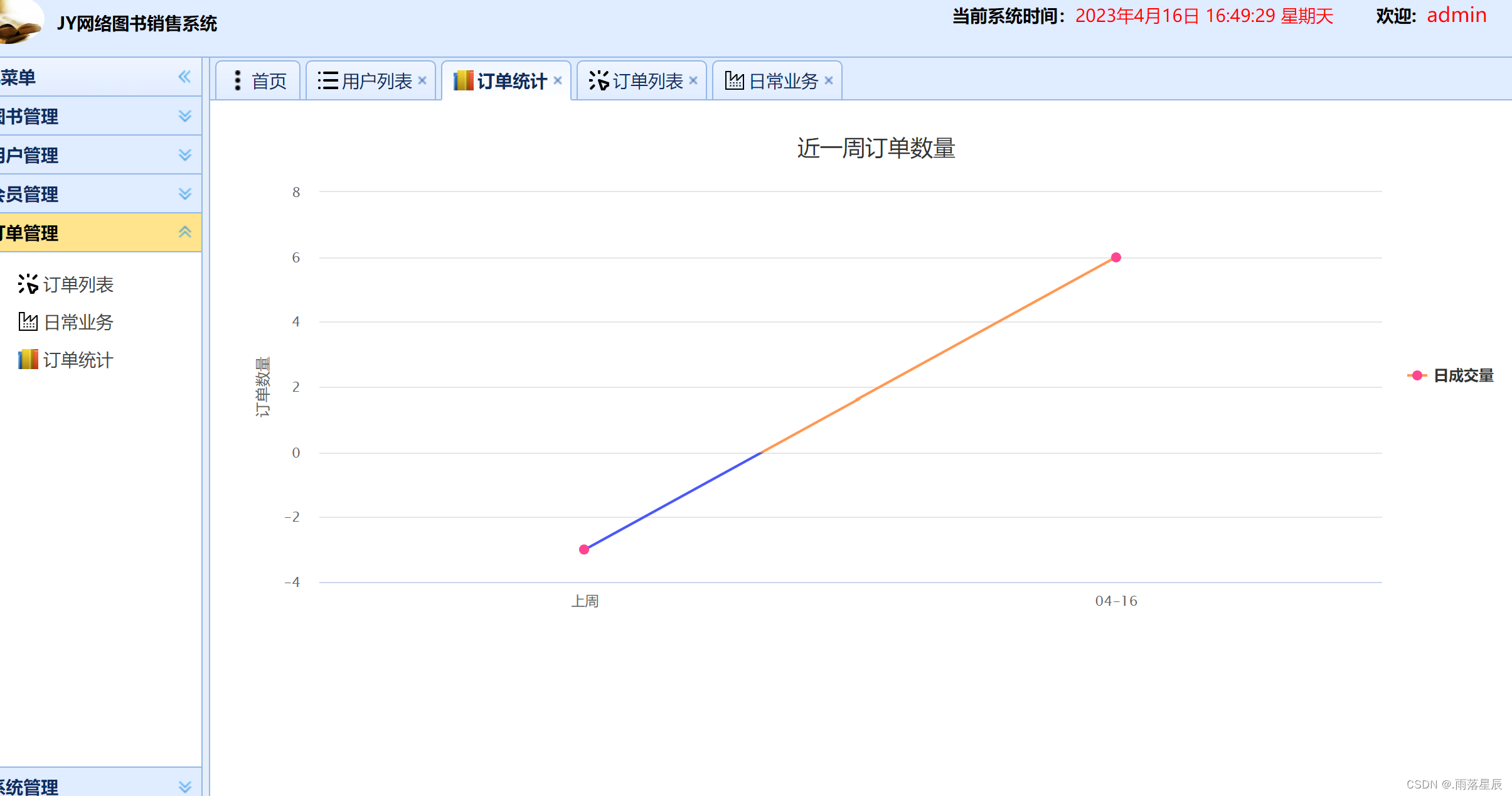This screenshot has width=1512, height=796.
Task: Collapse the menu sidebar with double-left arrows
Action: tap(184, 77)
